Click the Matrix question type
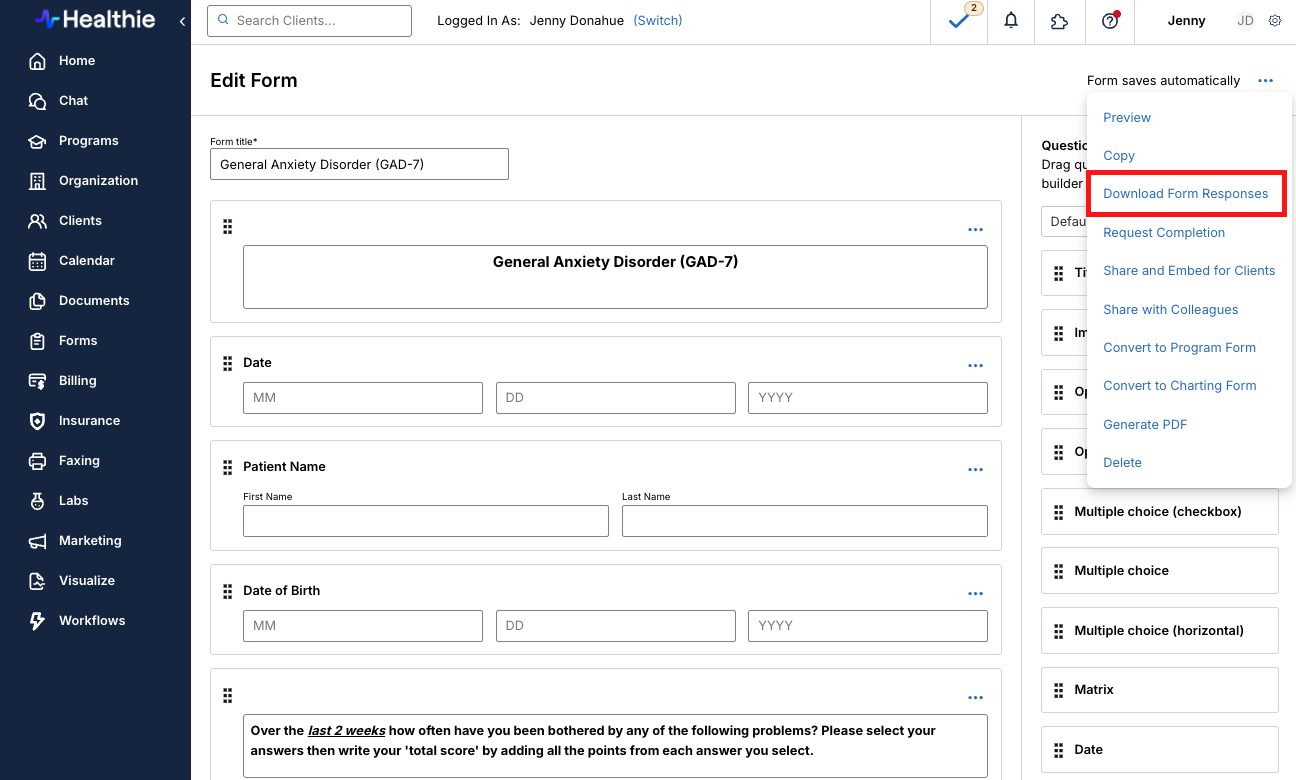This screenshot has width=1296, height=780. pos(1159,690)
